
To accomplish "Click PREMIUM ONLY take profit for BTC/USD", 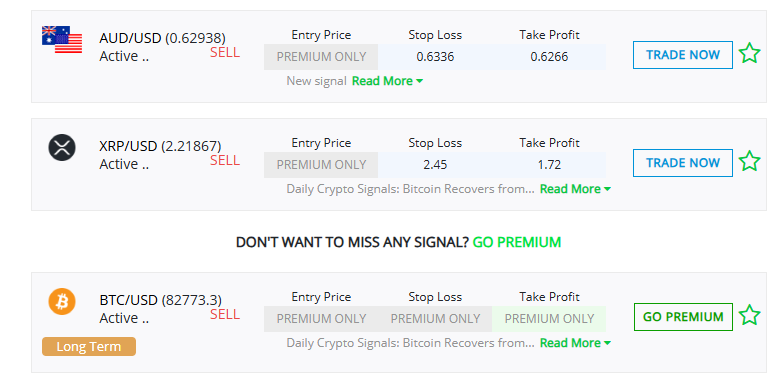I will 549,319.
